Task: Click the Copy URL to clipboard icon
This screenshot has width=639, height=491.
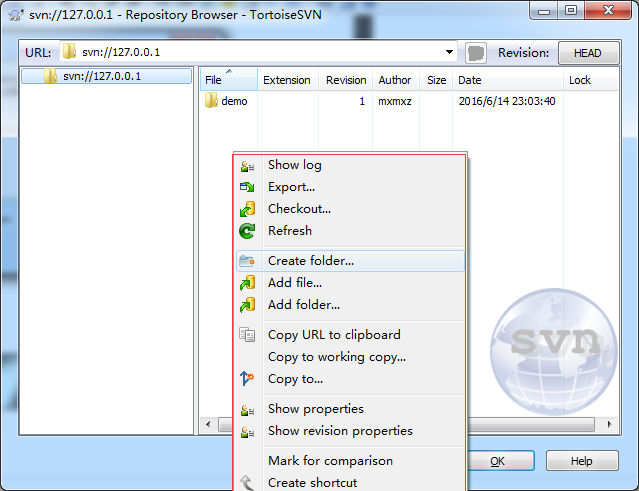Action: 247,335
